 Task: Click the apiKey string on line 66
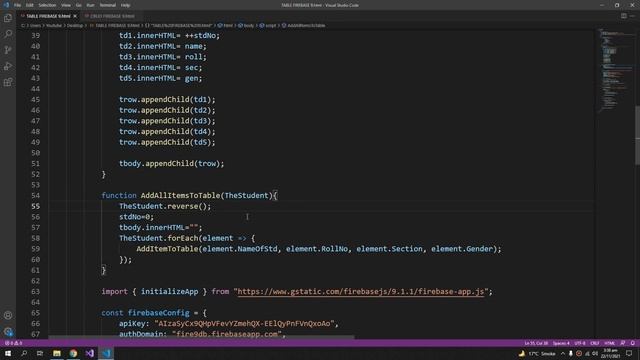(x=244, y=323)
